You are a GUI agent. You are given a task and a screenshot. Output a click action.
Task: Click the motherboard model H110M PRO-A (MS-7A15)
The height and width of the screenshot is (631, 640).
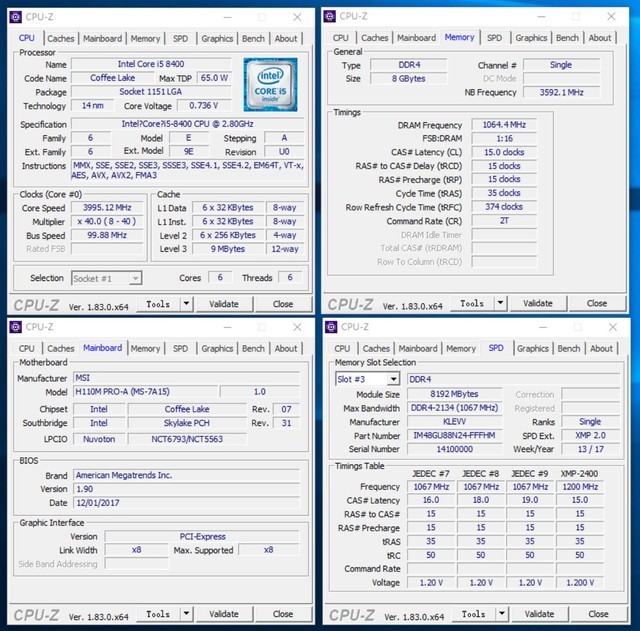pos(145,391)
